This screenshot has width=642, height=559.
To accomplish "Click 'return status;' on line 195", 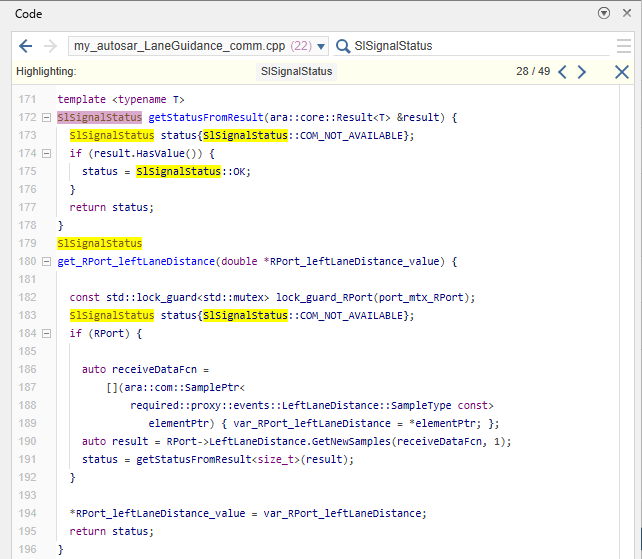I will 111,532.
